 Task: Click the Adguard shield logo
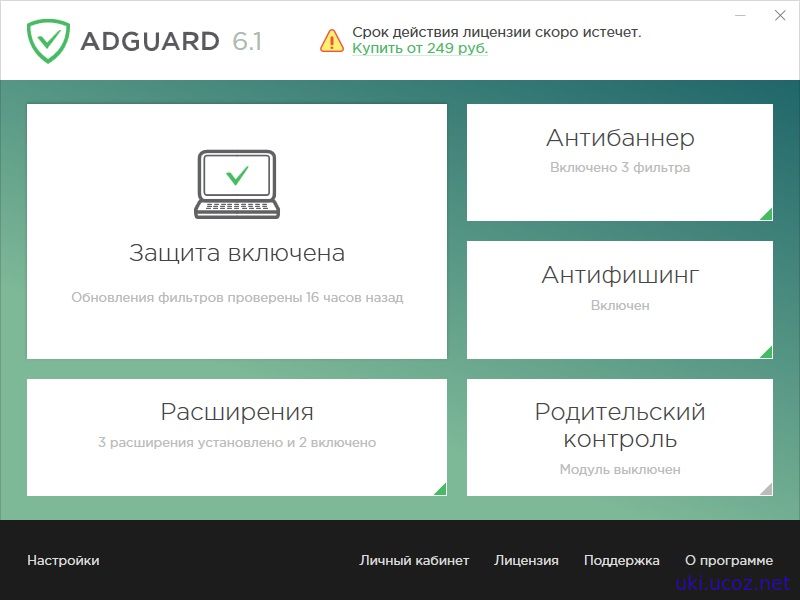click(48, 41)
